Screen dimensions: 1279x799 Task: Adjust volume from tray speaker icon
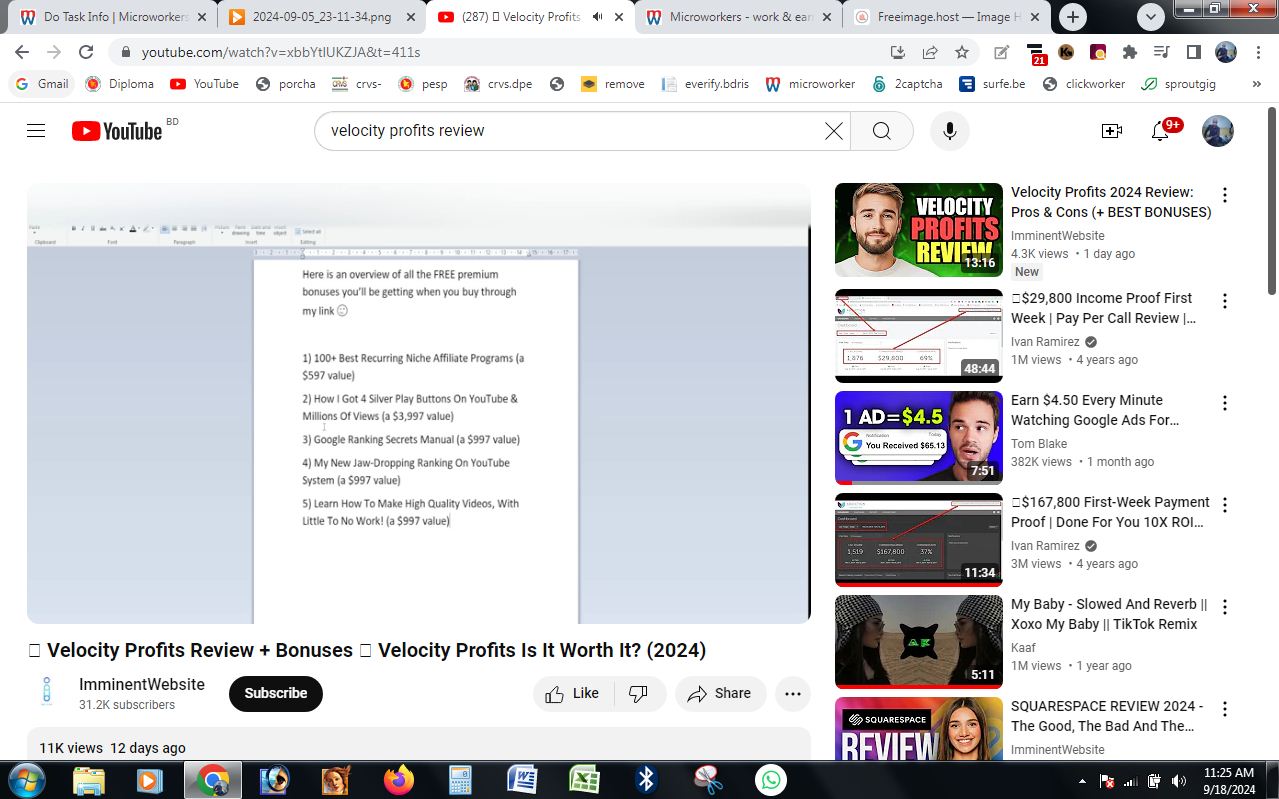click(1178, 780)
